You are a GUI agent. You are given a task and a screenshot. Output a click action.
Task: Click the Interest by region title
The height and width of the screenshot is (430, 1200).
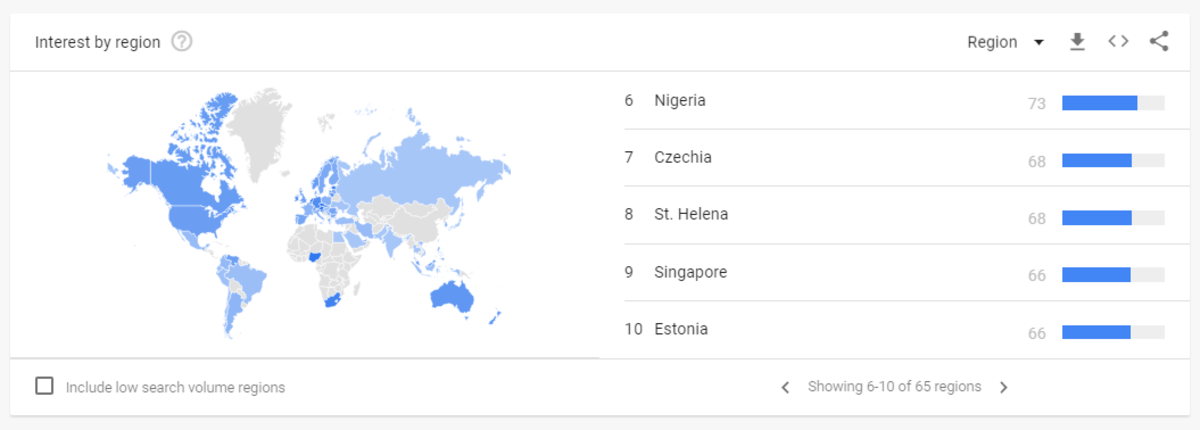click(x=97, y=42)
